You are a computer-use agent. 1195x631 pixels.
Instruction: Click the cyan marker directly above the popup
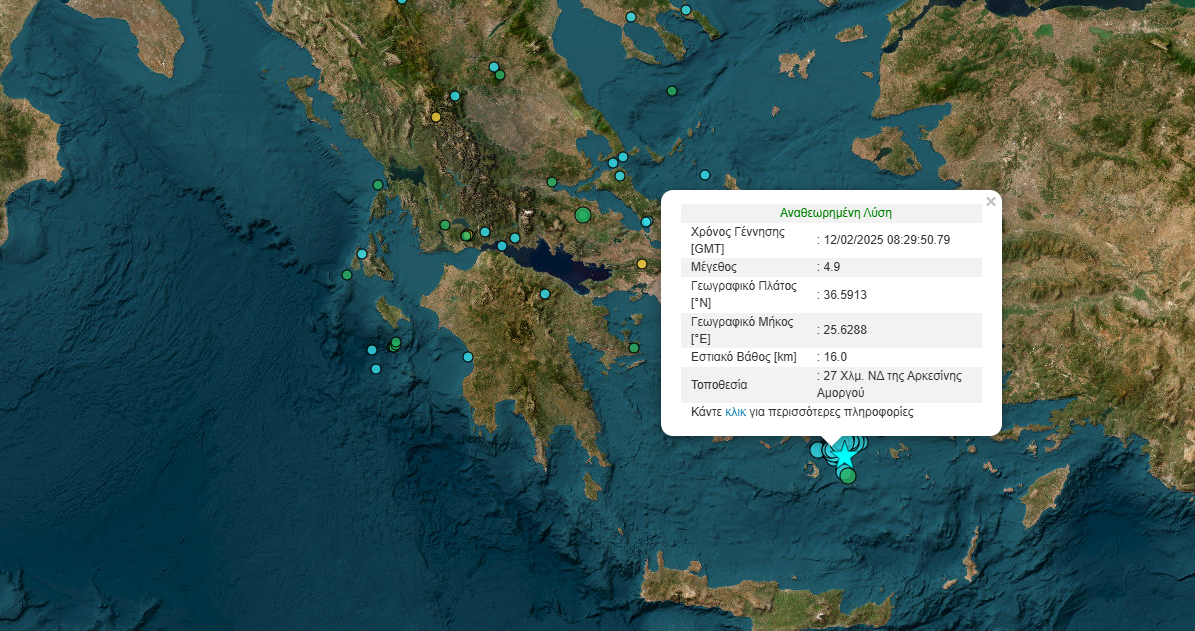[705, 175]
